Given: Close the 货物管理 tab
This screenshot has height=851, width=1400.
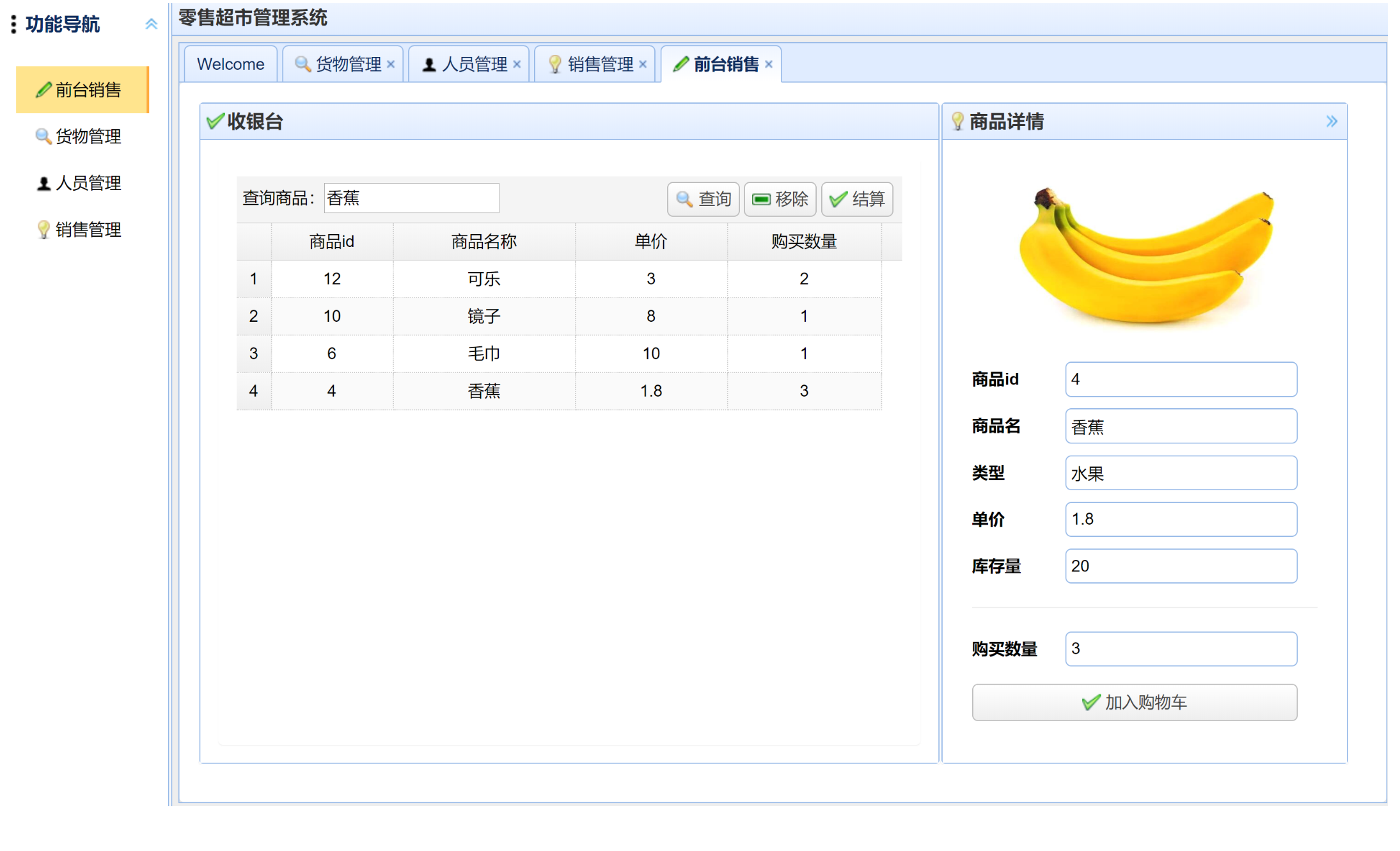Looking at the screenshot, I should (x=391, y=64).
